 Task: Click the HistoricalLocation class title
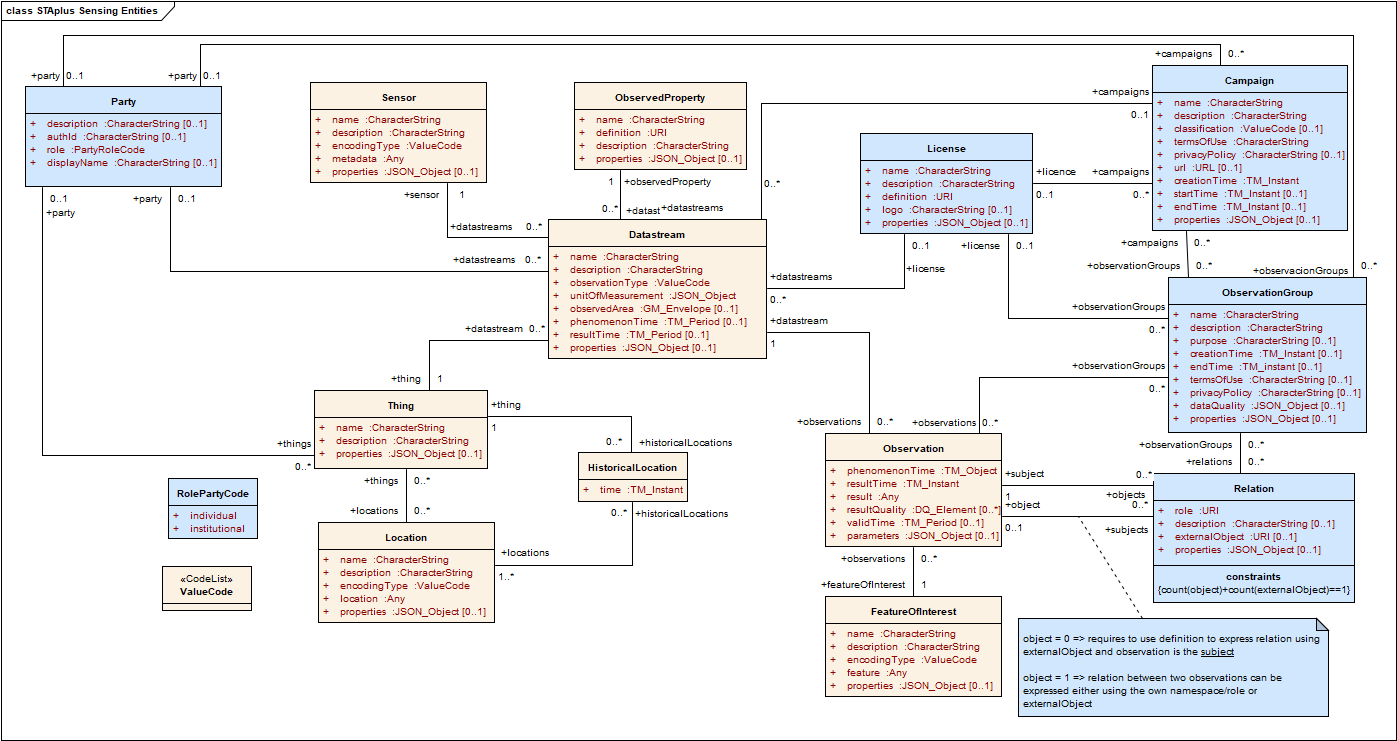pos(631,467)
